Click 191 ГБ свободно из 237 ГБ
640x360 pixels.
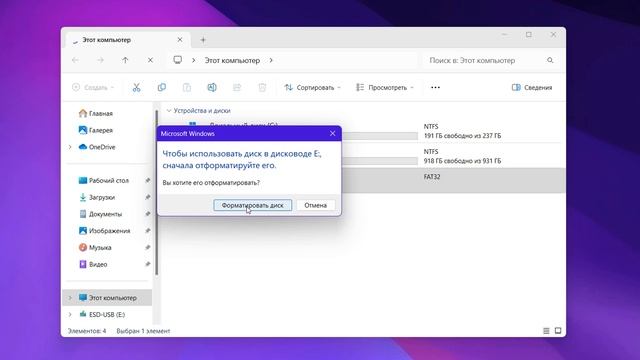coord(462,136)
